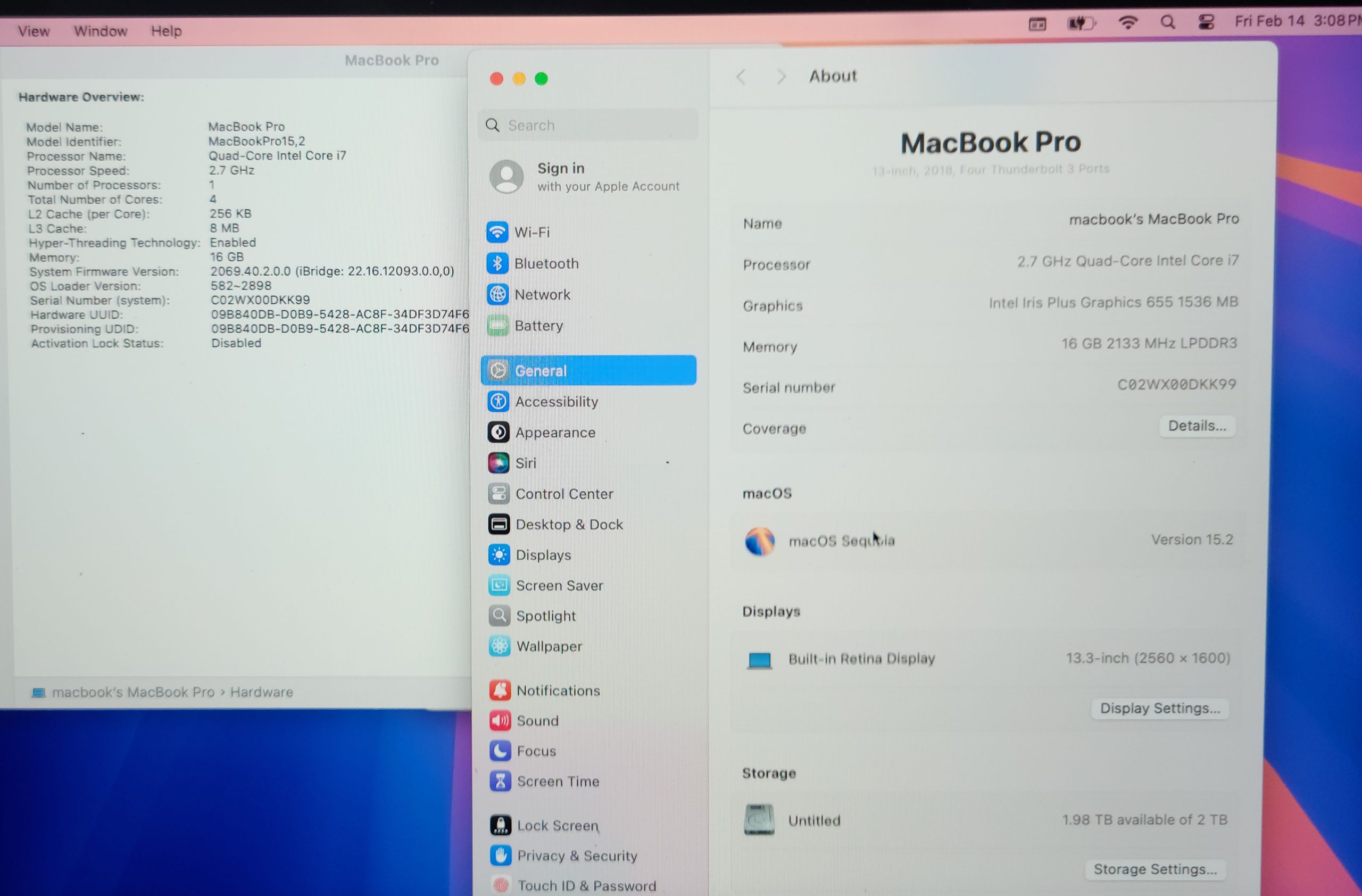Viewport: 1362px width, 896px height.
Task: Click the Wi-Fi status icon in menu bar
Action: (1128, 23)
